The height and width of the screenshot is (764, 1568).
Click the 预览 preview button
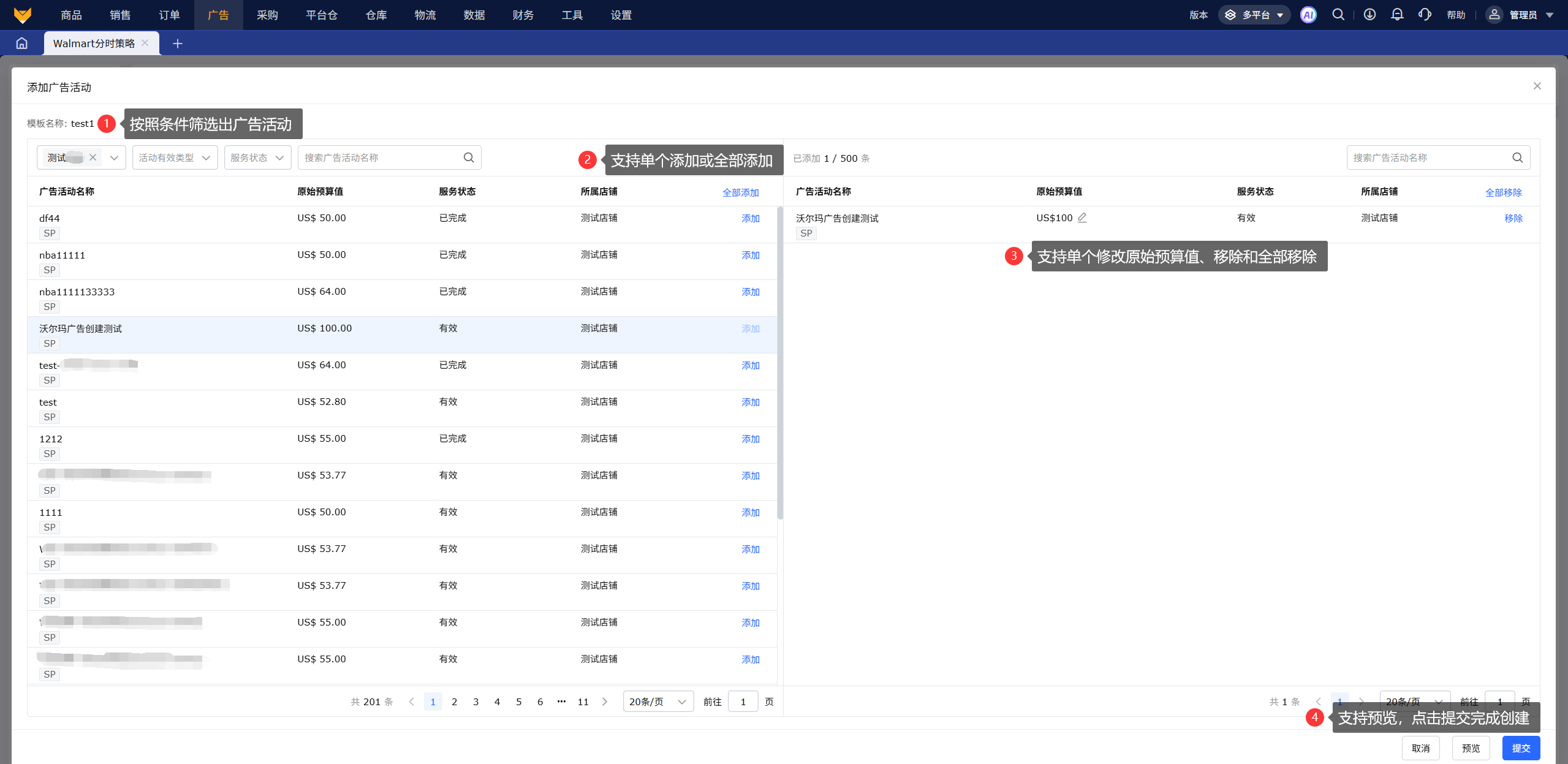click(1471, 748)
